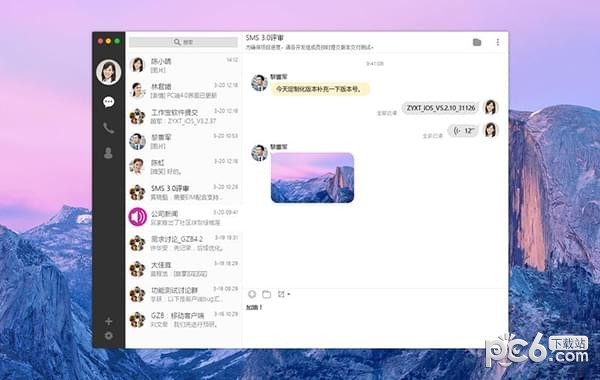
Task: Click sender avatar beside the mountain image
Action: [x=259, y=153]
